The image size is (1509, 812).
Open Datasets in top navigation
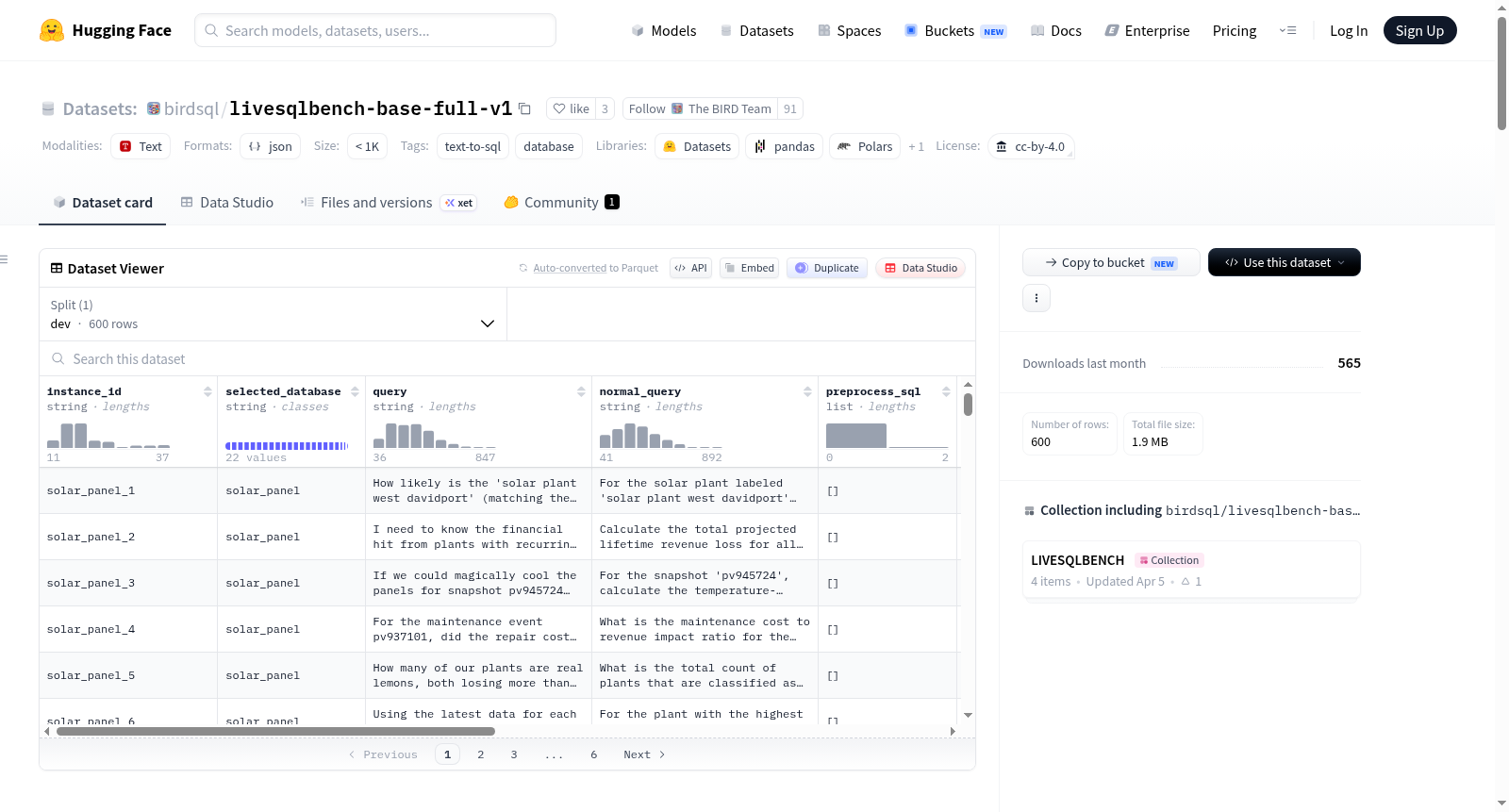756,30
